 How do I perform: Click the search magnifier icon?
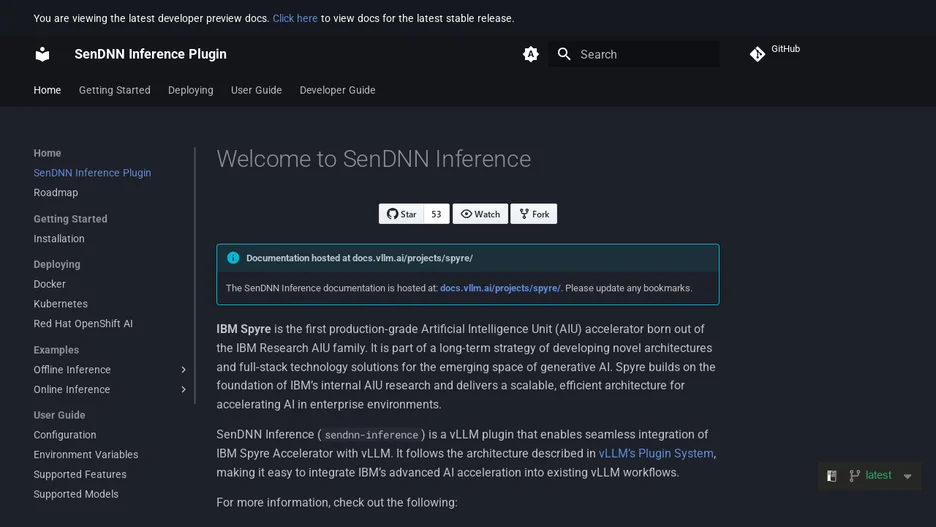[564, 54]
